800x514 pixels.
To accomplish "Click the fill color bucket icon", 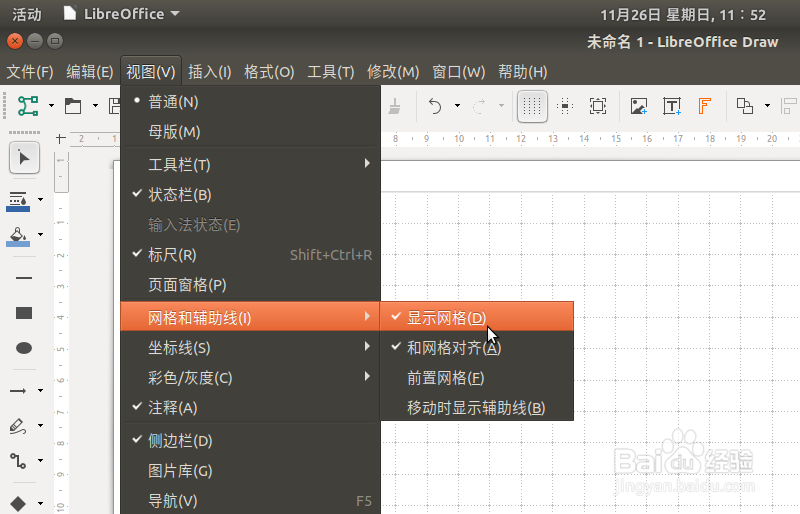I will tap(18, 236).
